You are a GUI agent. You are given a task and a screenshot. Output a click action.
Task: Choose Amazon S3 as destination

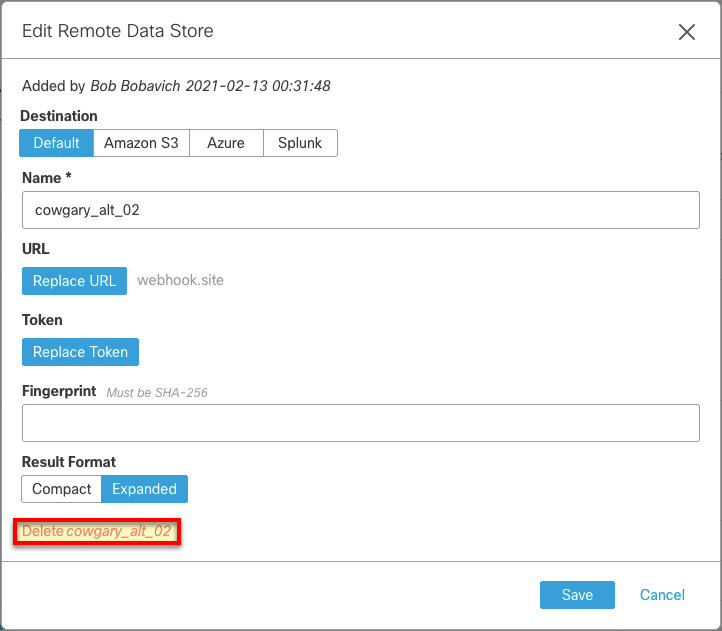point(141,143)
